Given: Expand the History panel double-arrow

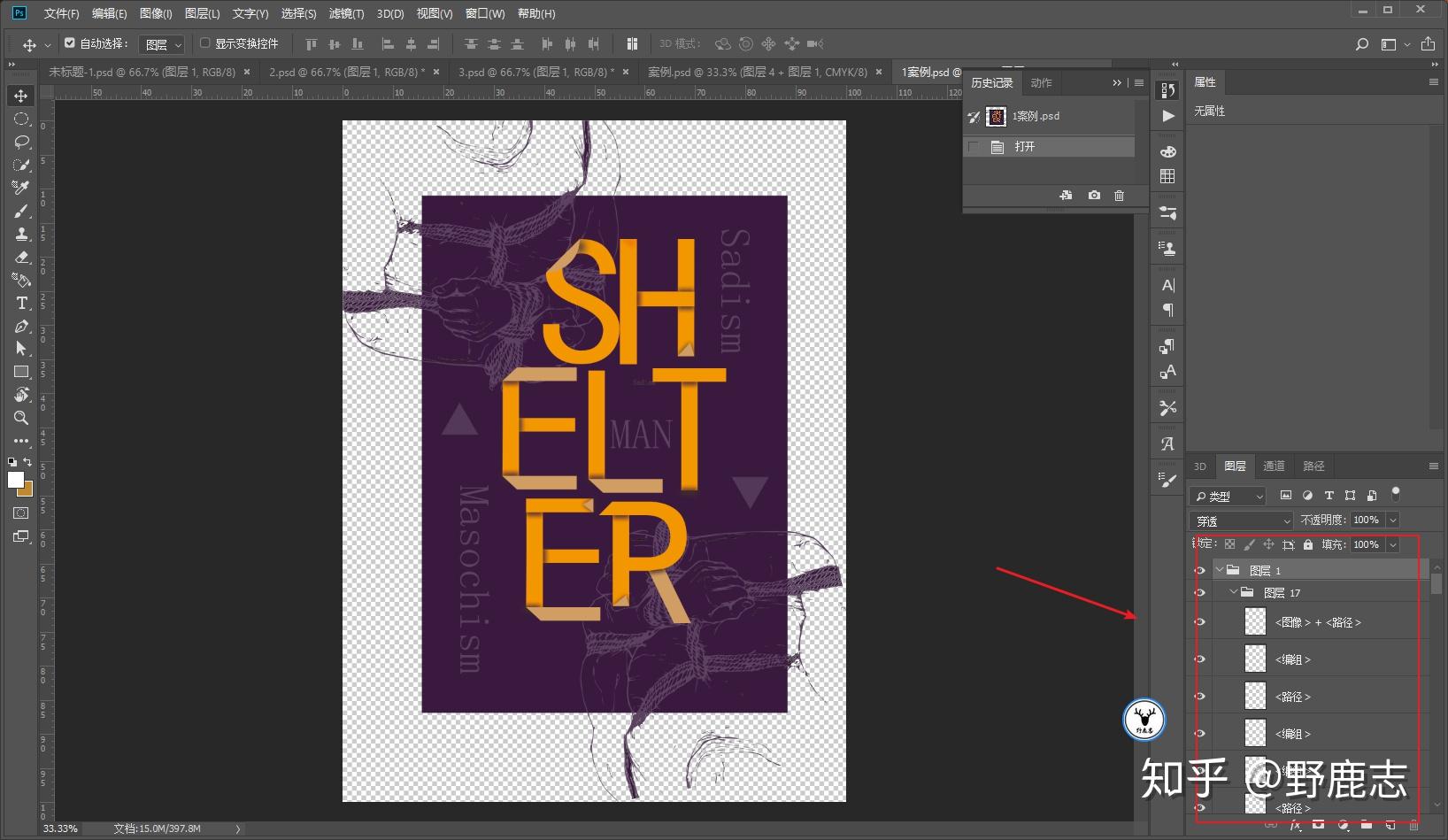Looking at the screenshot, I should (x=1117, y=82).
